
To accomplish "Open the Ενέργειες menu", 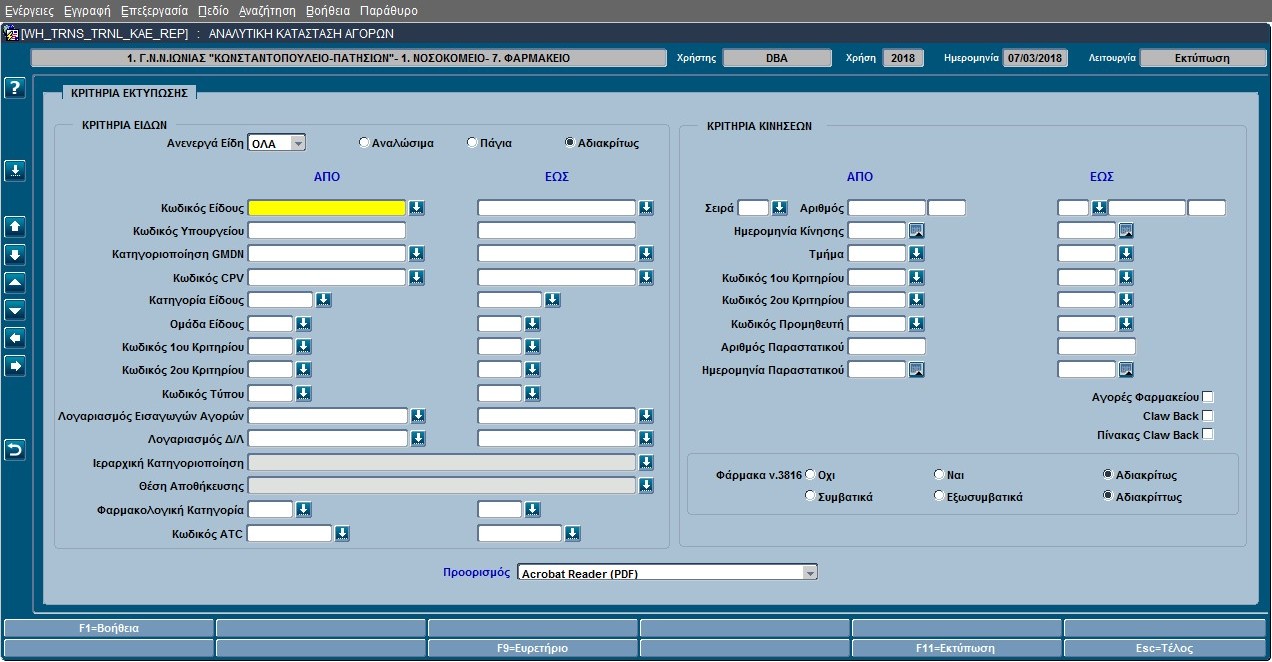I will (29, 10).
